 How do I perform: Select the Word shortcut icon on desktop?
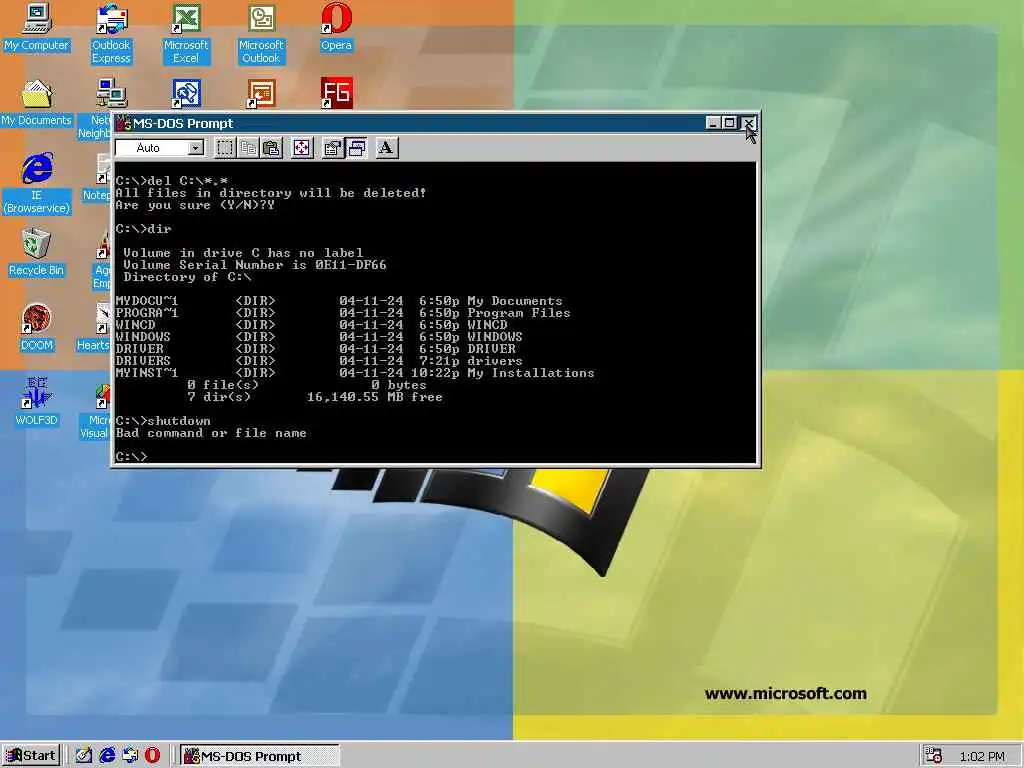click(186, 94)
